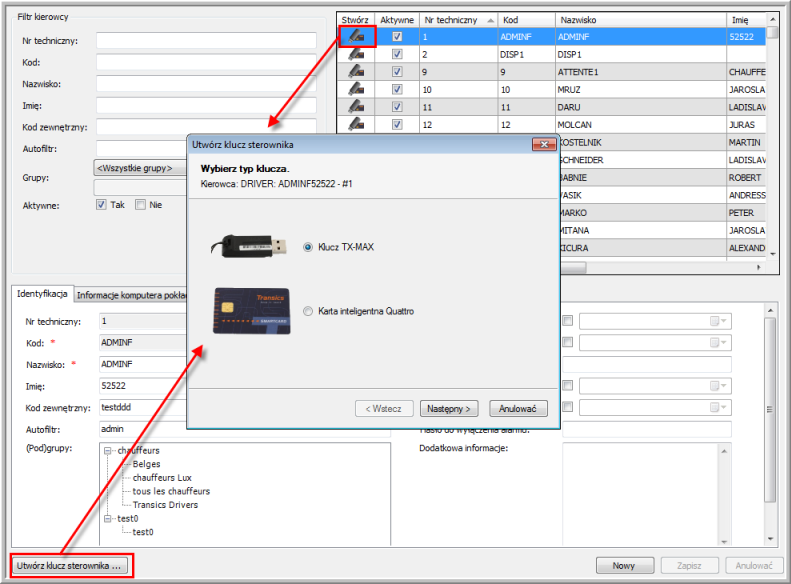Click create-key icon for DISP1 row

coord(356,55)
